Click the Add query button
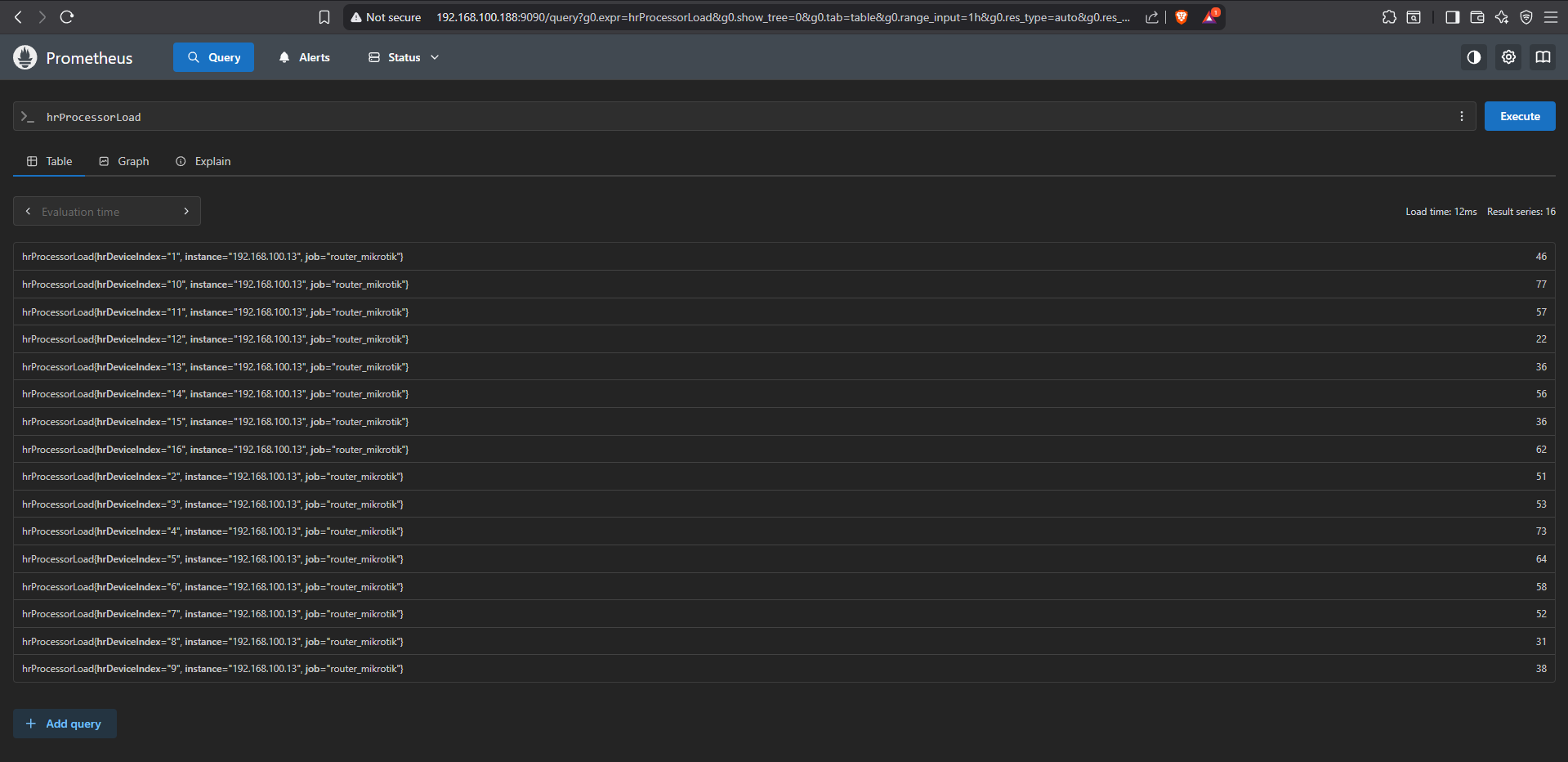This screenshot has height=762, width=1568. click(65, 724)
